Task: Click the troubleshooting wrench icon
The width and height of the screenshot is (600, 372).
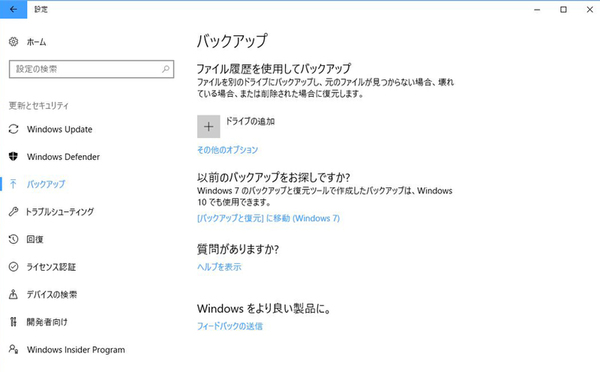Action: coord(13,212)
